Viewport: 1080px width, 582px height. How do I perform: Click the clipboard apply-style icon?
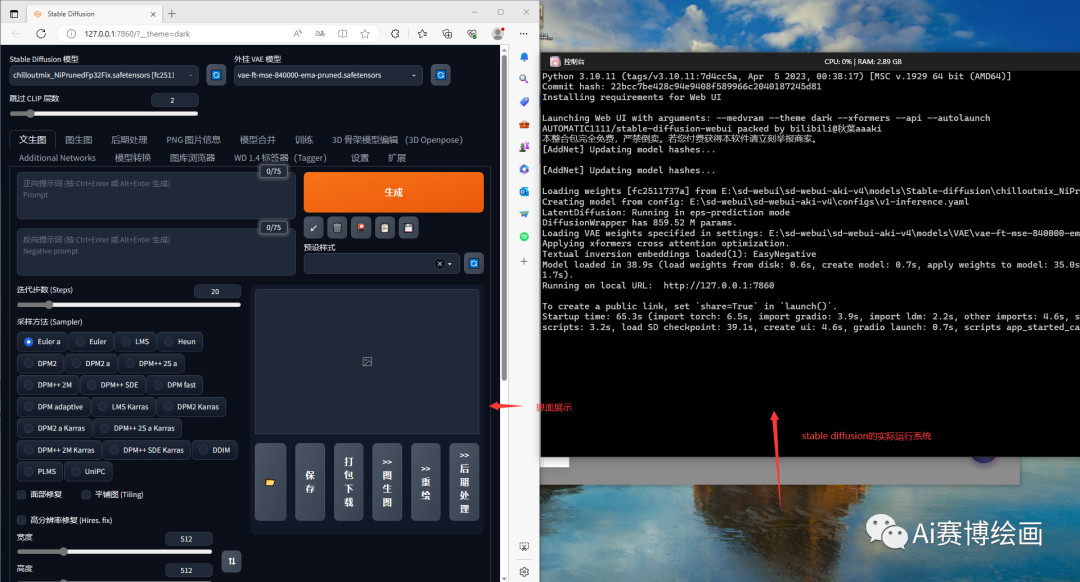tap(384, 228)
